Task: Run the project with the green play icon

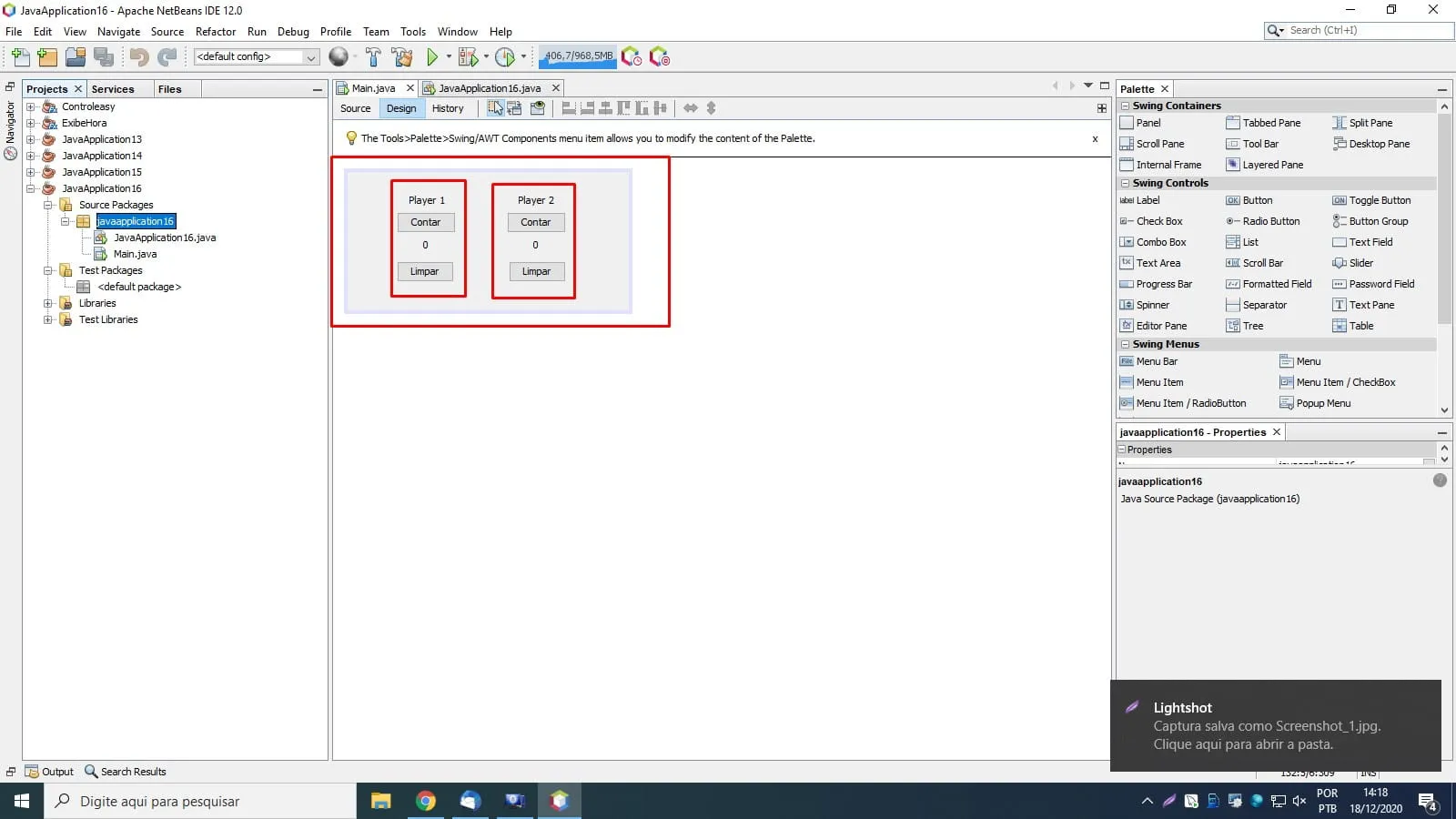Action: tap(432, 57)
